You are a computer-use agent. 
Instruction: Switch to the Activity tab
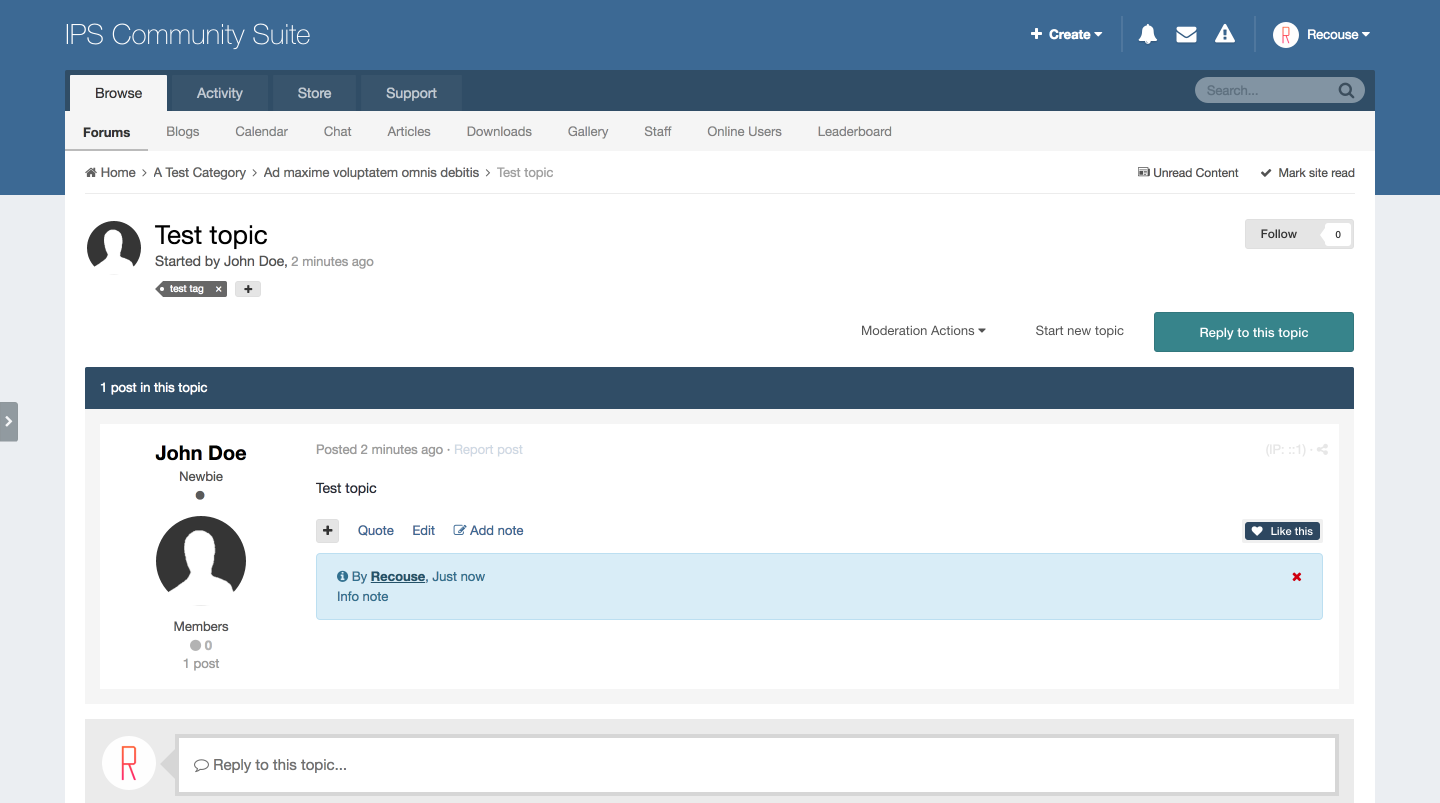click(x=219, y=93)
